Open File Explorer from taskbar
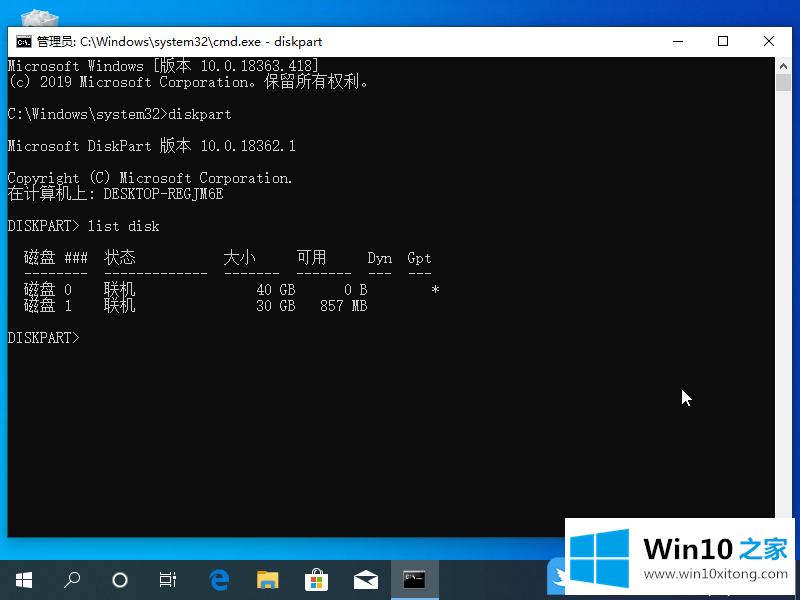 click(267, 580)
